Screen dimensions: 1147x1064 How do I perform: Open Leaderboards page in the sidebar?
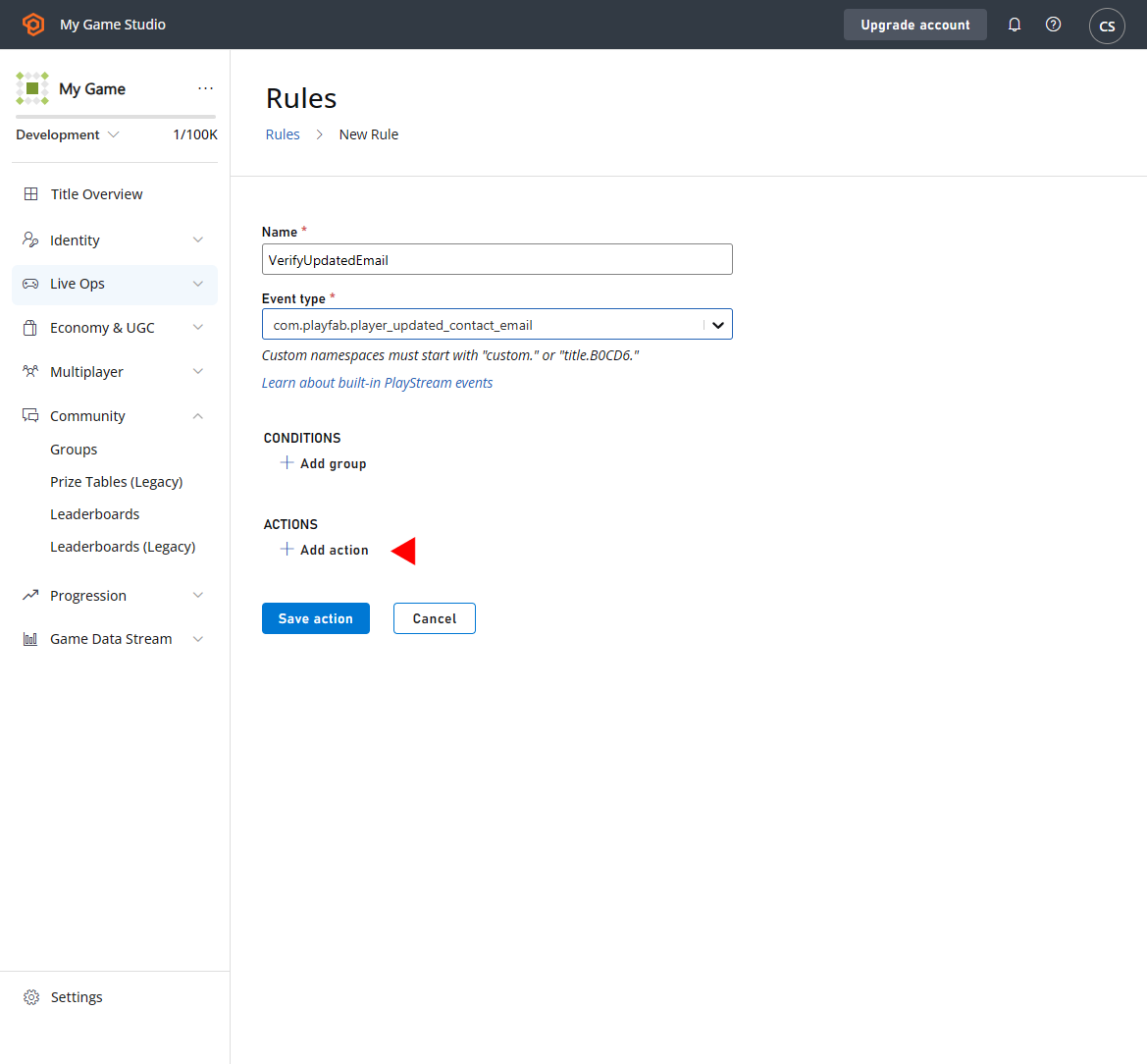coord(94,513)
